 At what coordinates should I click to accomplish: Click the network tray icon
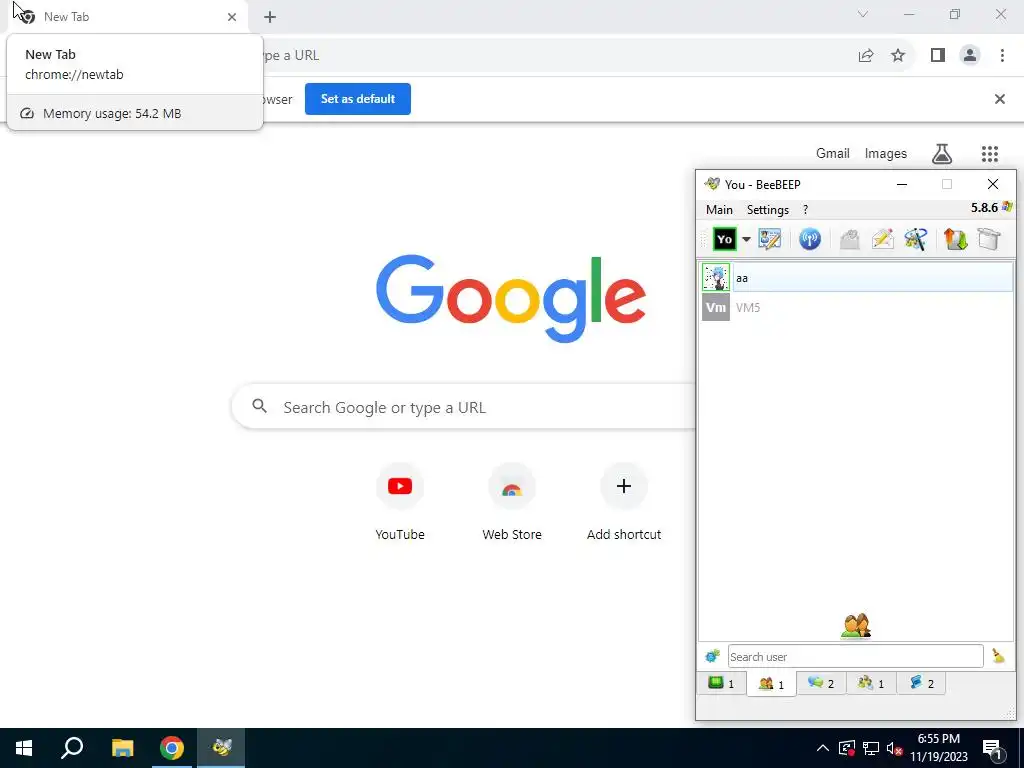point(871,748)
